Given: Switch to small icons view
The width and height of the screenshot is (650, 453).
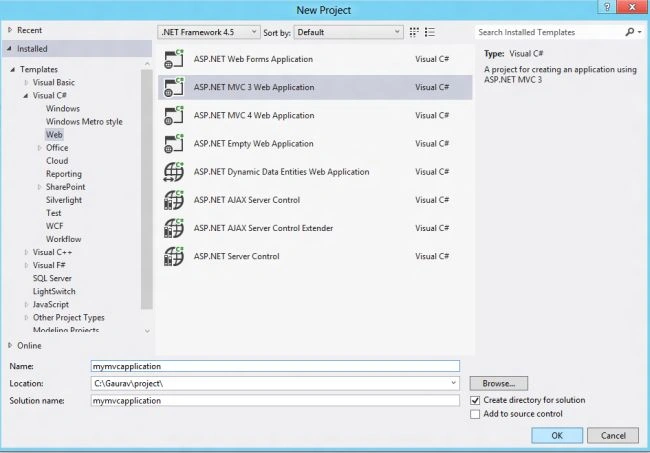Looking at the screenshot, I should click(414, 32).
